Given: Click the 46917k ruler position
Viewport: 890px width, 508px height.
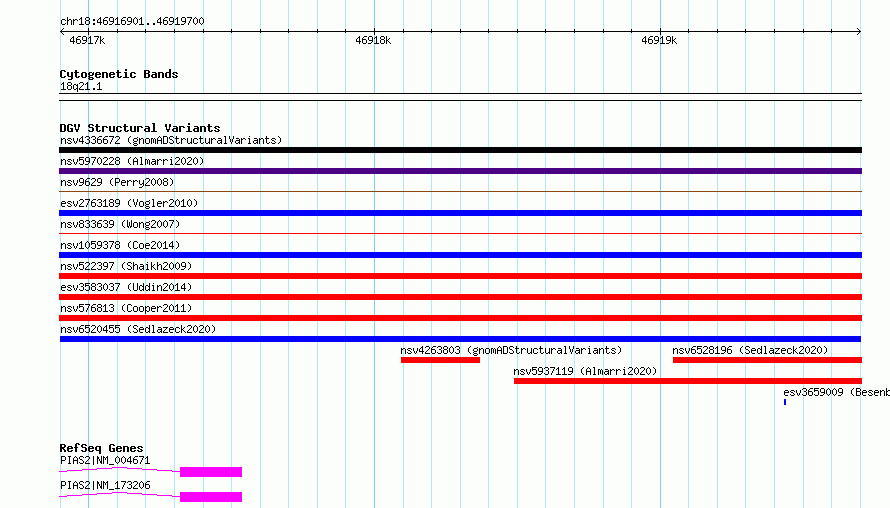Looking at the screenshot, I should coord(87,40).
